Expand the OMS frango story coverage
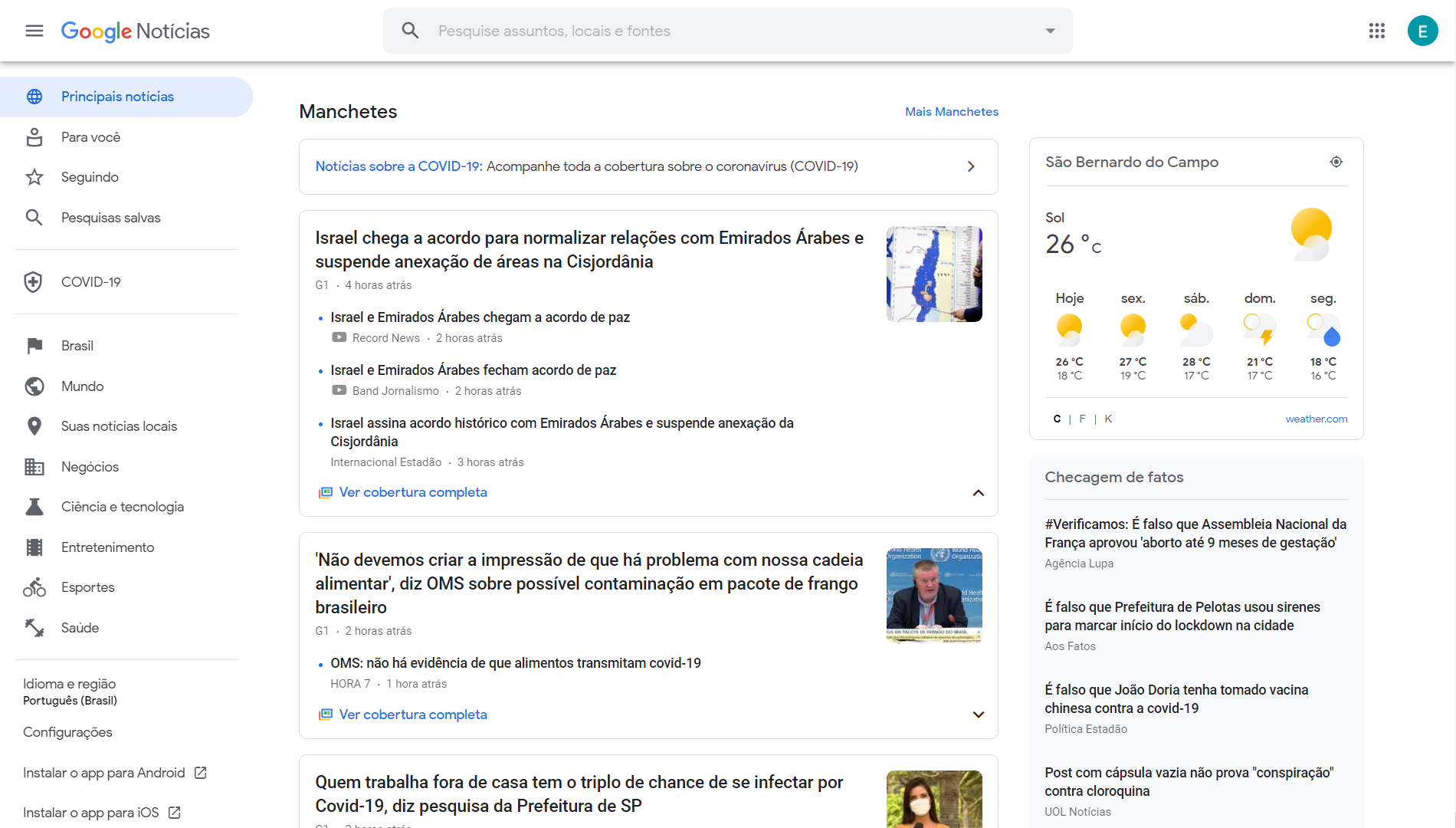Screen dimensions: 1456x828 pos(978,715)
